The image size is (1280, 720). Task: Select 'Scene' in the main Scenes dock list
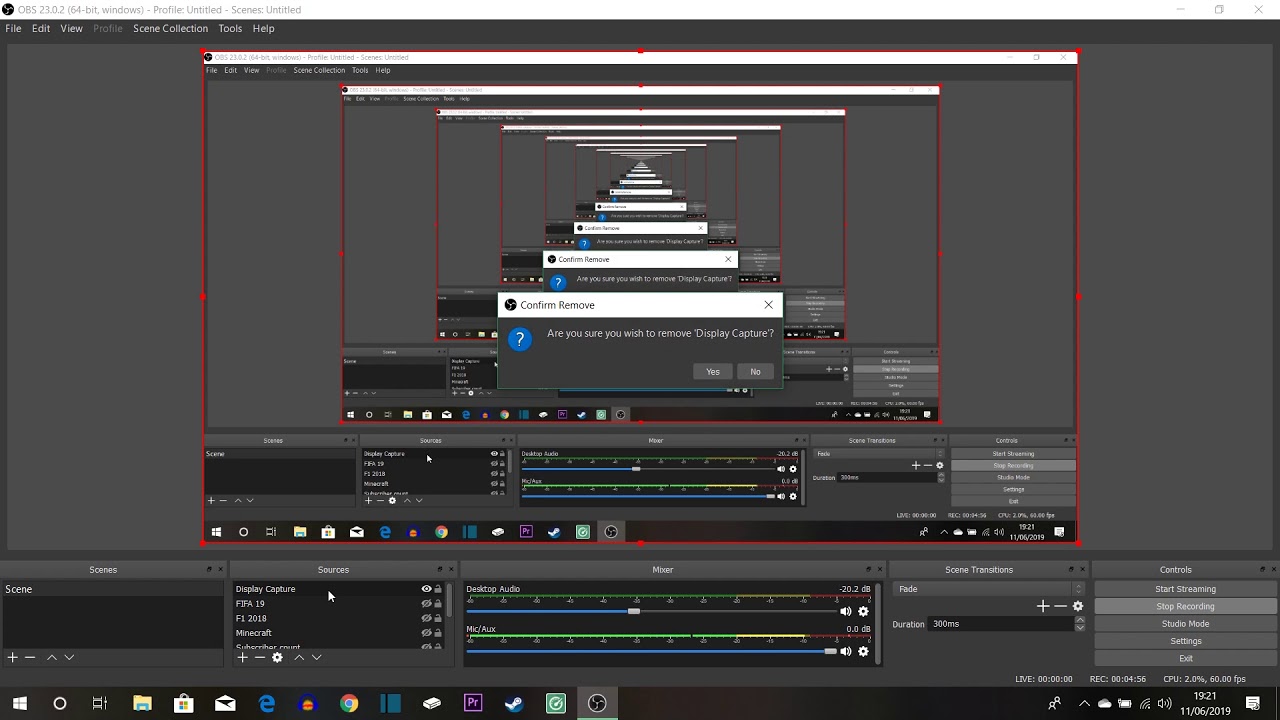(112, 589)
